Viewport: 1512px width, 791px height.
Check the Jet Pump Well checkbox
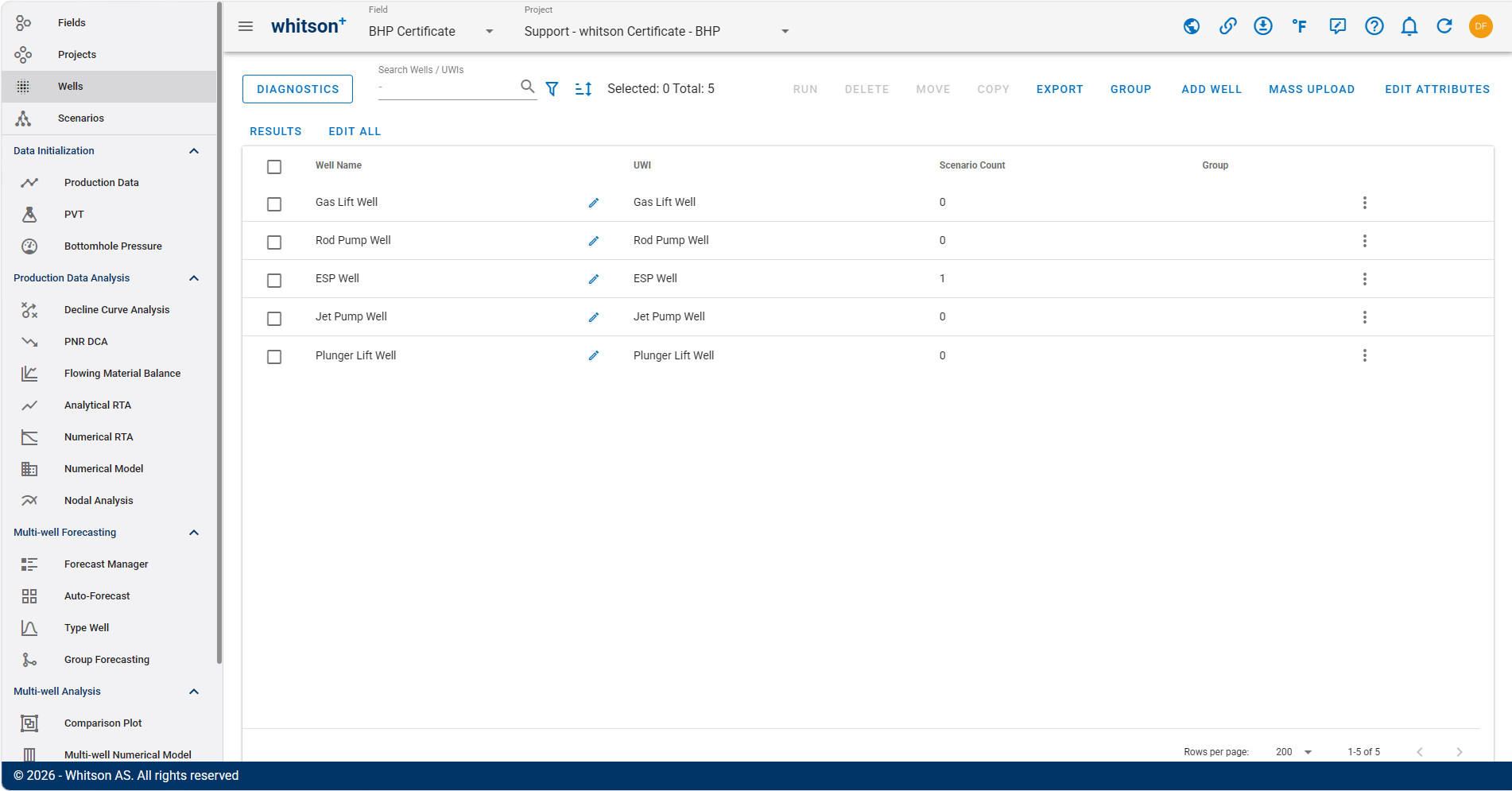click(274, 319)
